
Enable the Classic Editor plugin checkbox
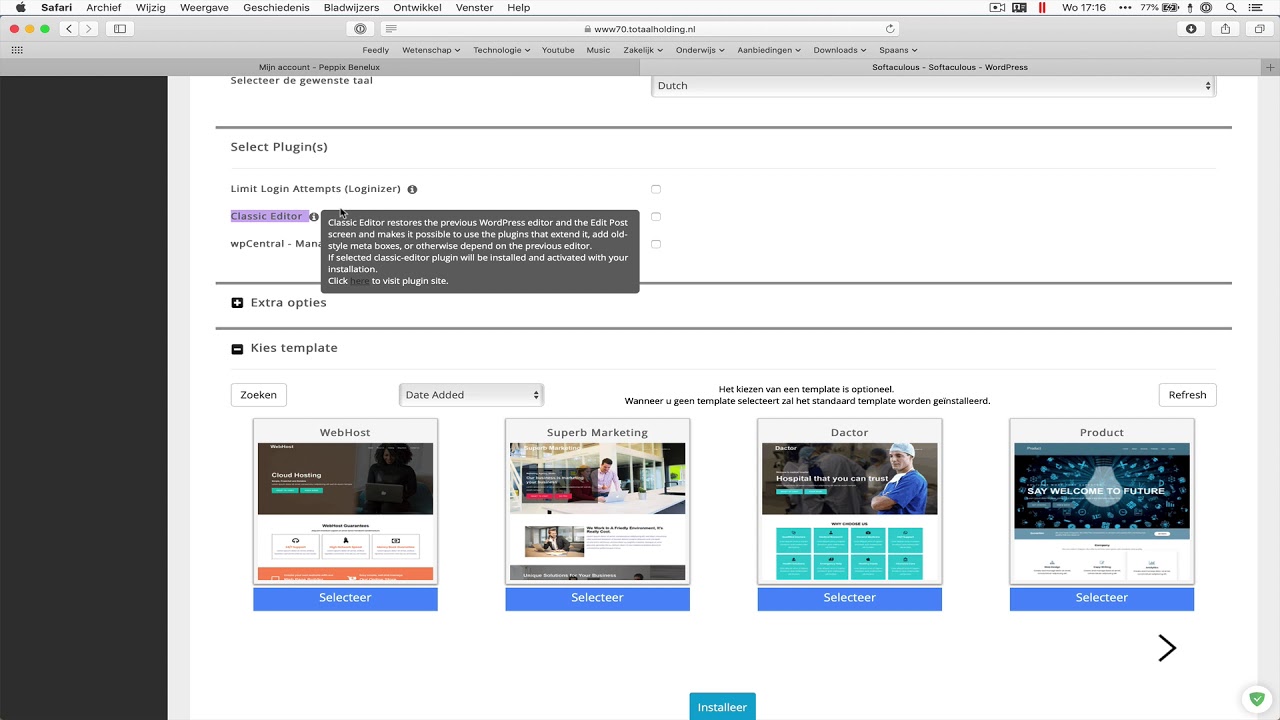tap(655, 216)
